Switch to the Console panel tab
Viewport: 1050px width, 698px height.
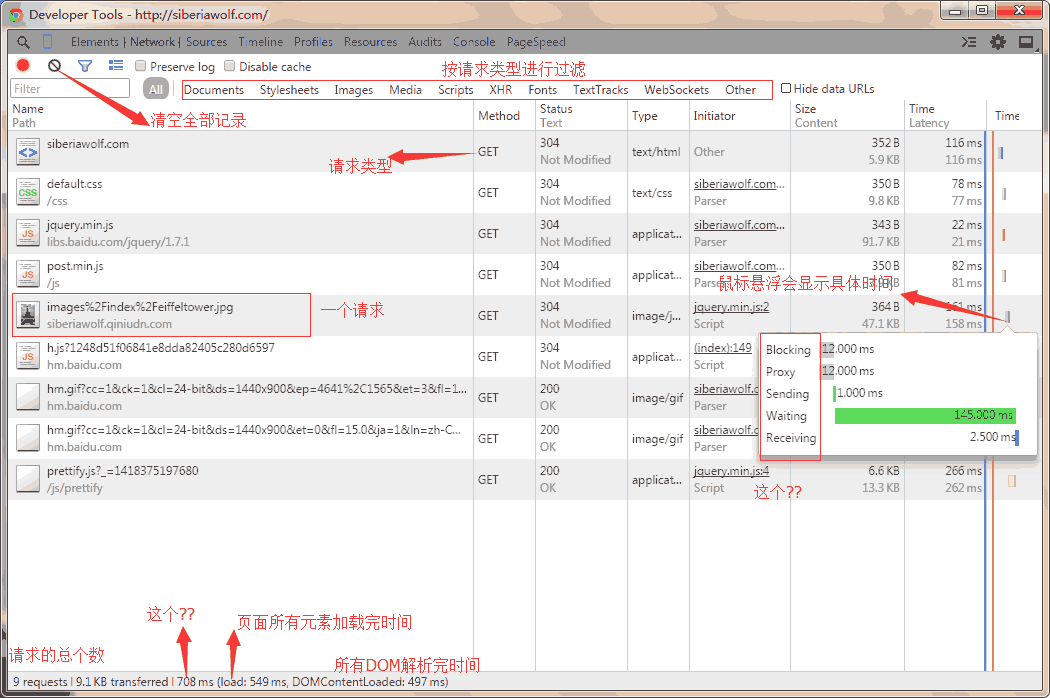474,42
